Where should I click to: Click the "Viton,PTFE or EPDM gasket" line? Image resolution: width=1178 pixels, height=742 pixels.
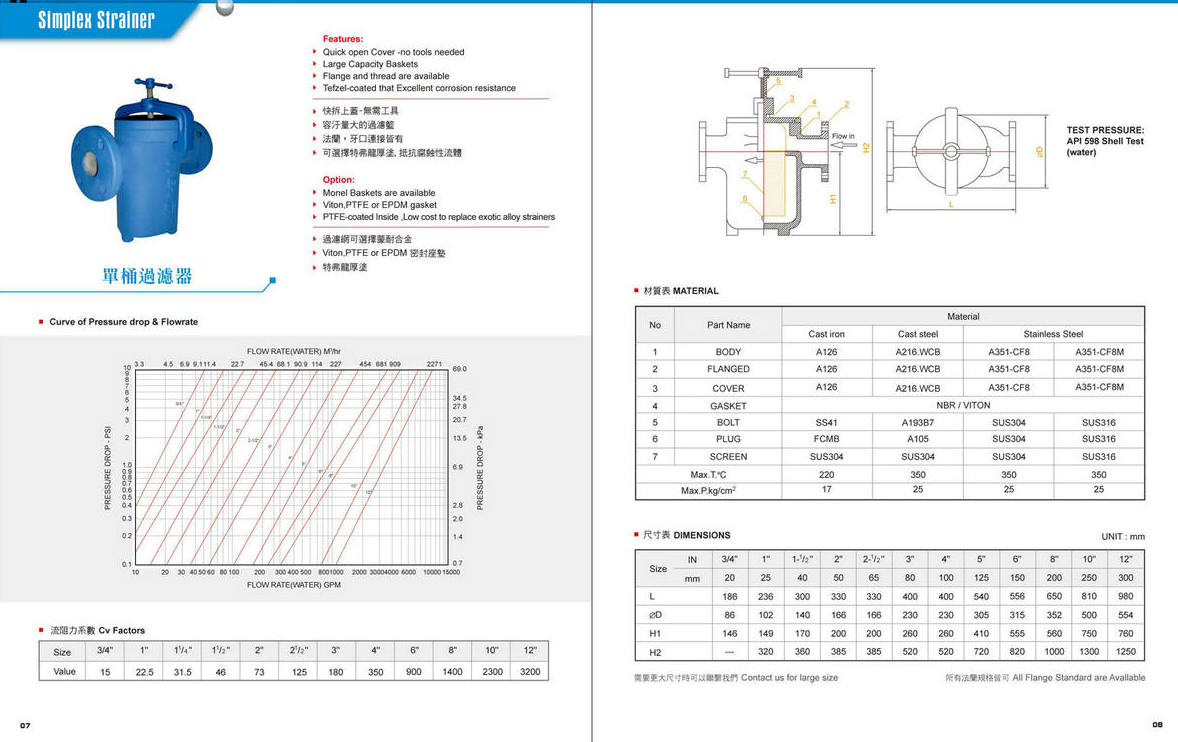380,205
